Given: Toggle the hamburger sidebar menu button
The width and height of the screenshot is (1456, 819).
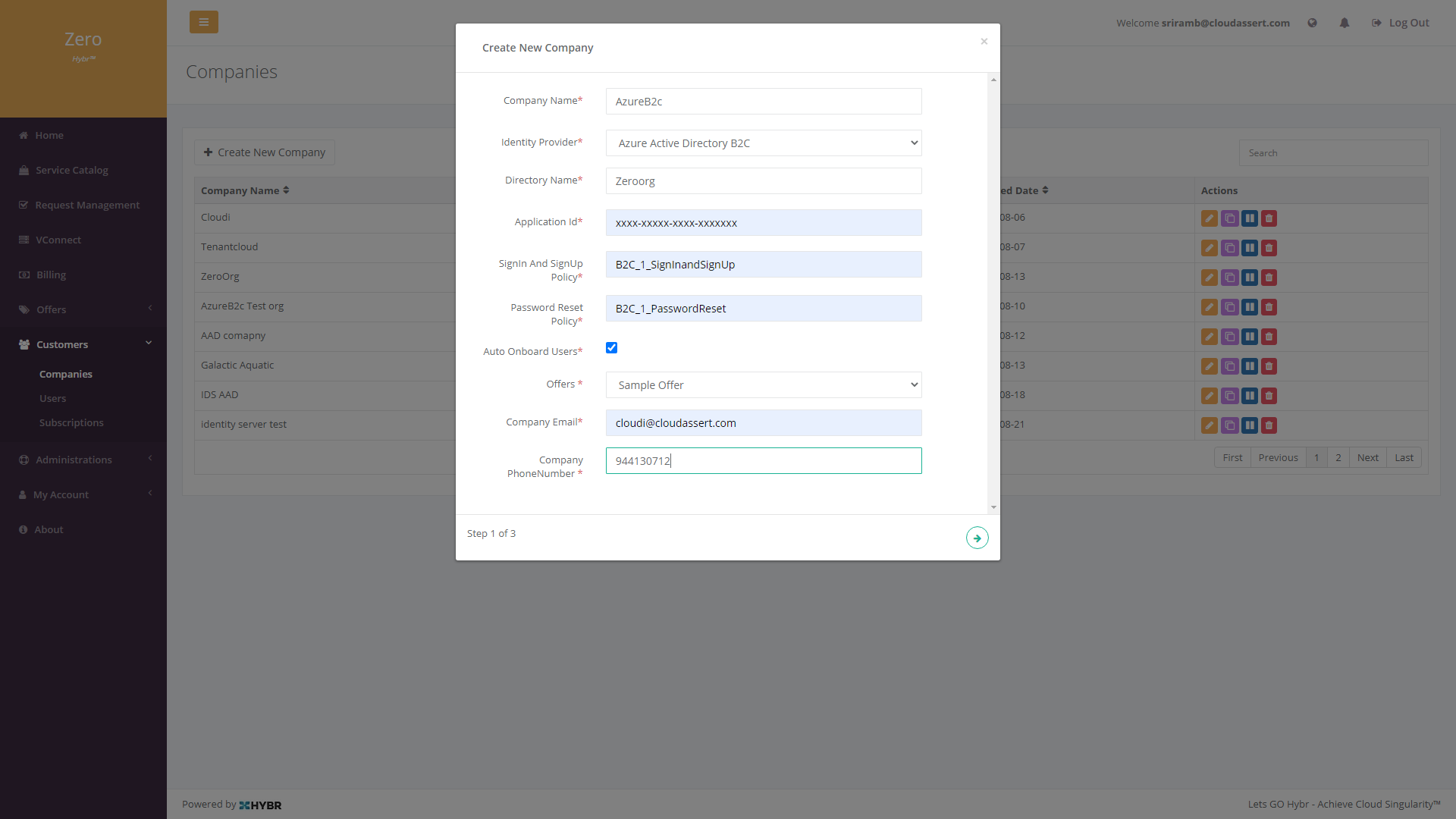Looking at the screenshot, I should (203, 22).
